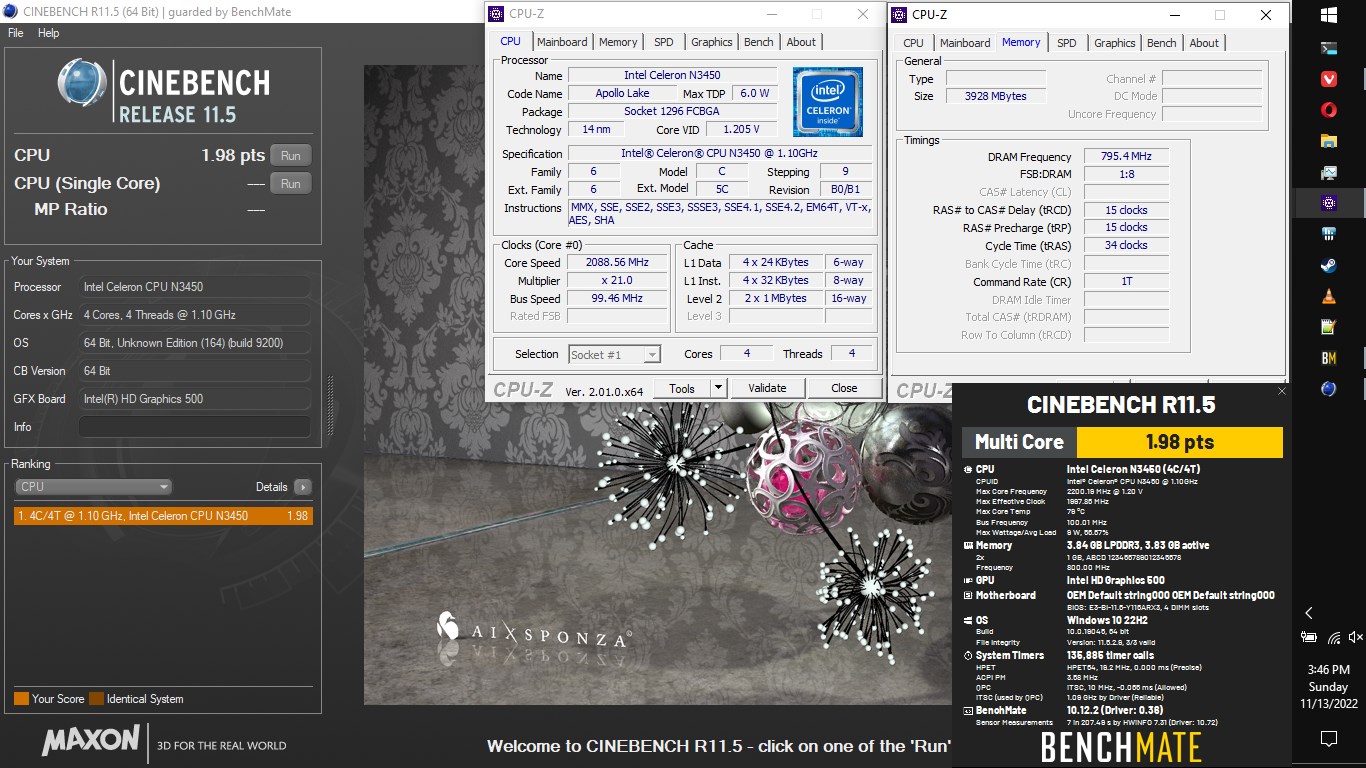
Task: Select About tab in the CPU-Z Timings window
Action: click(1204, 43)
